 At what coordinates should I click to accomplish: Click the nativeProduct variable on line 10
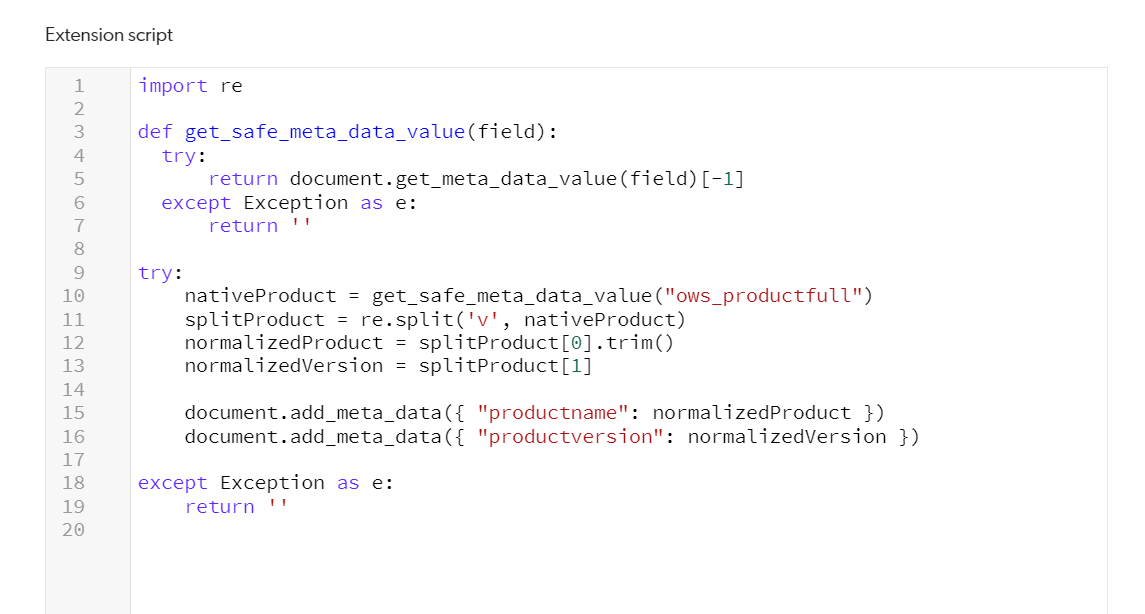(x=261, y=296)
